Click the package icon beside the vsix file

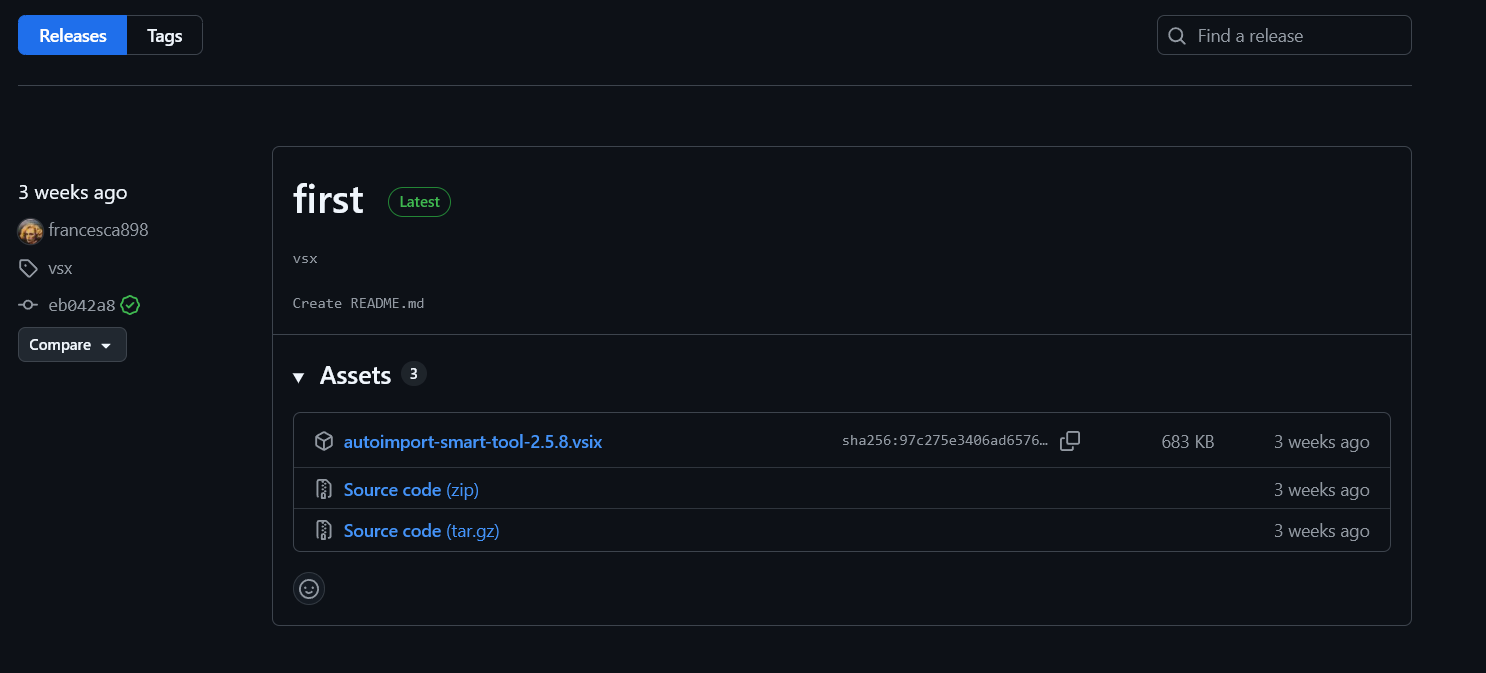coord(323,441)
